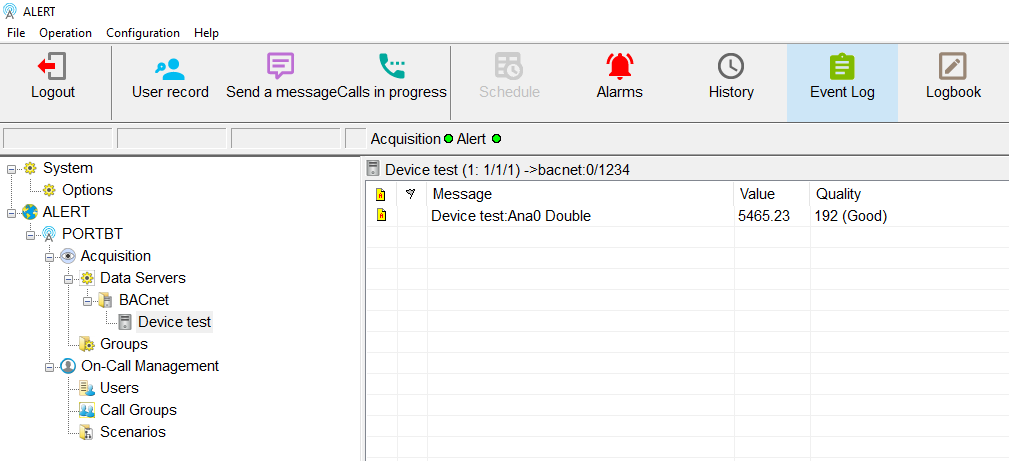Select Call Groups in the tree
Viewport: 1009px width, 461px height.
point(138,410)
